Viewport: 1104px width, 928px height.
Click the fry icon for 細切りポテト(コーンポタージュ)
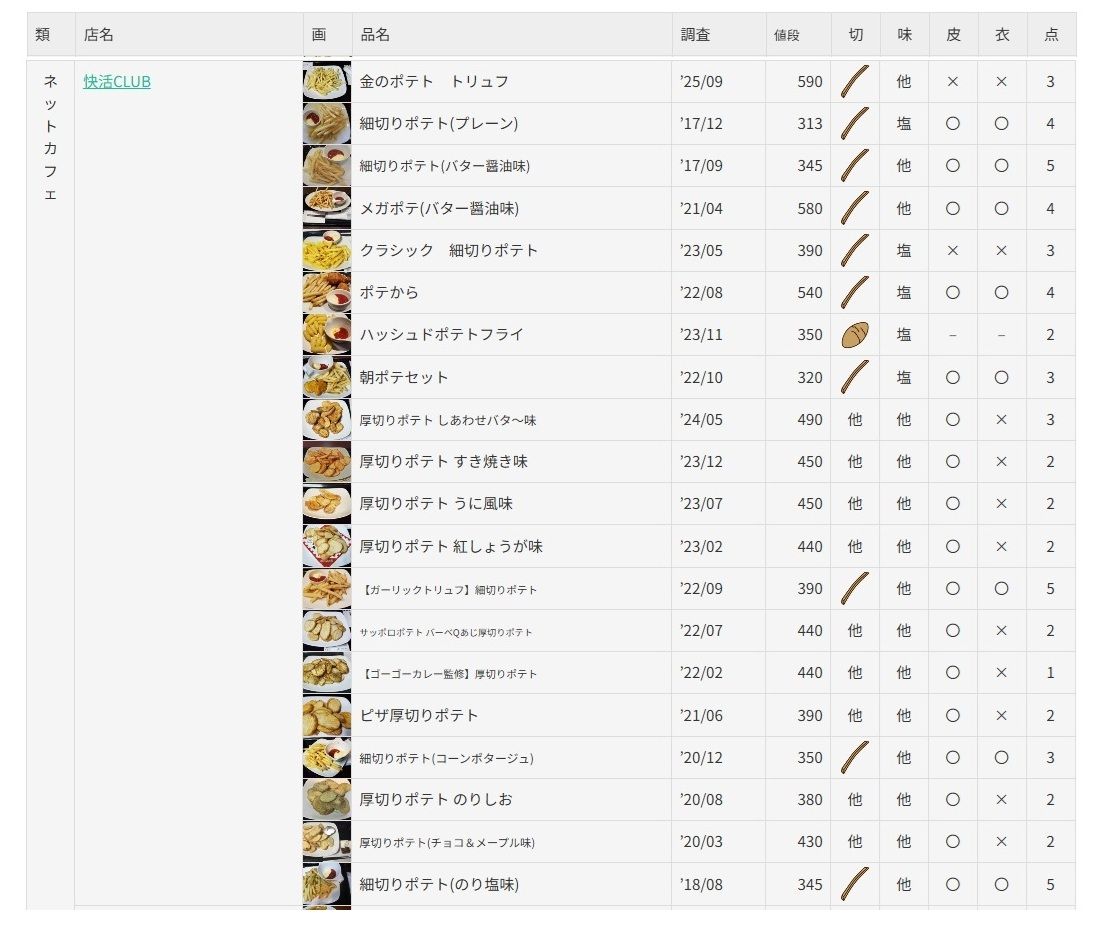(854, 758)
